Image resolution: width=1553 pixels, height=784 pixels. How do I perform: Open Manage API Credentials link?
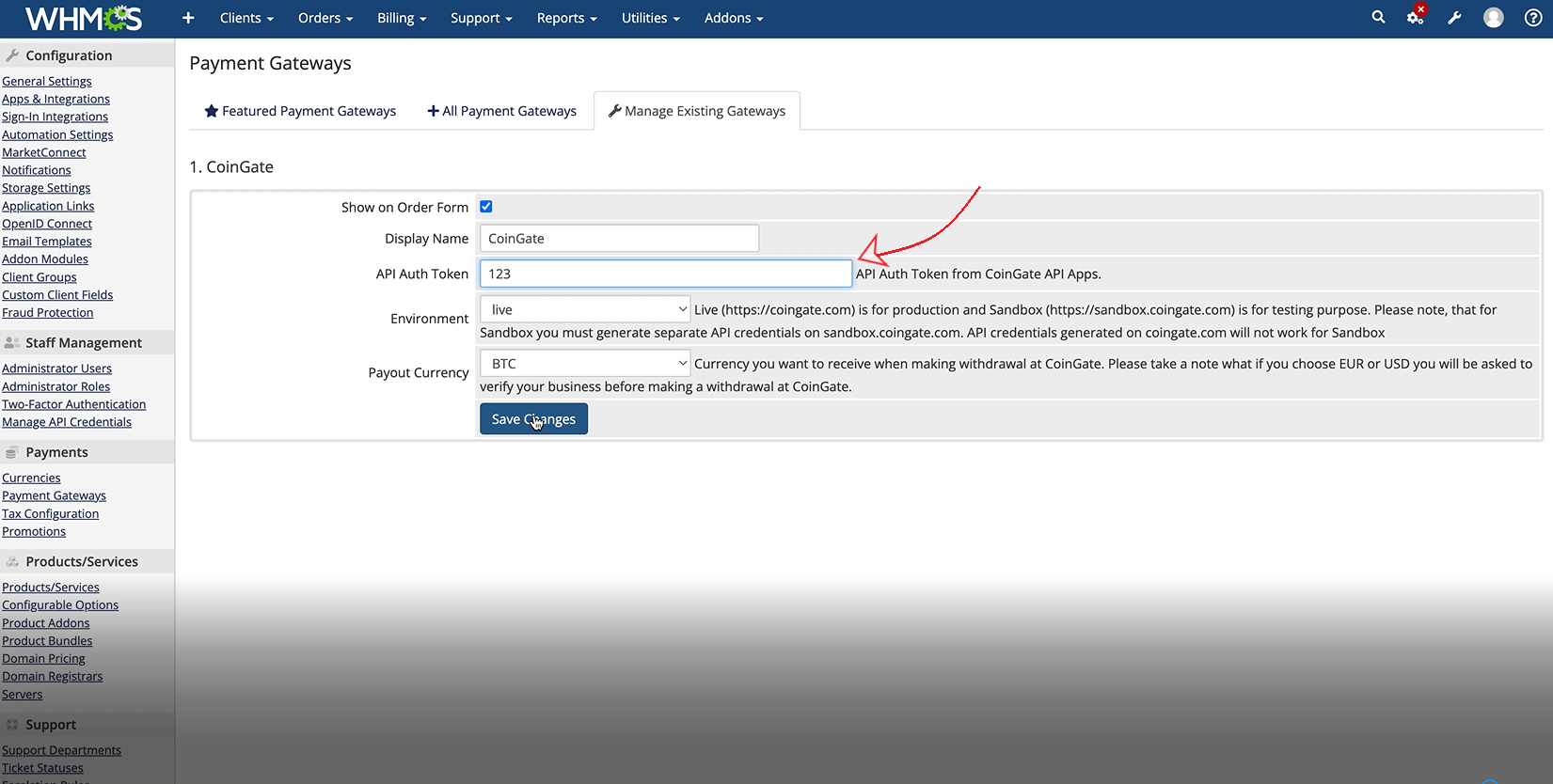tap(67, 422)
